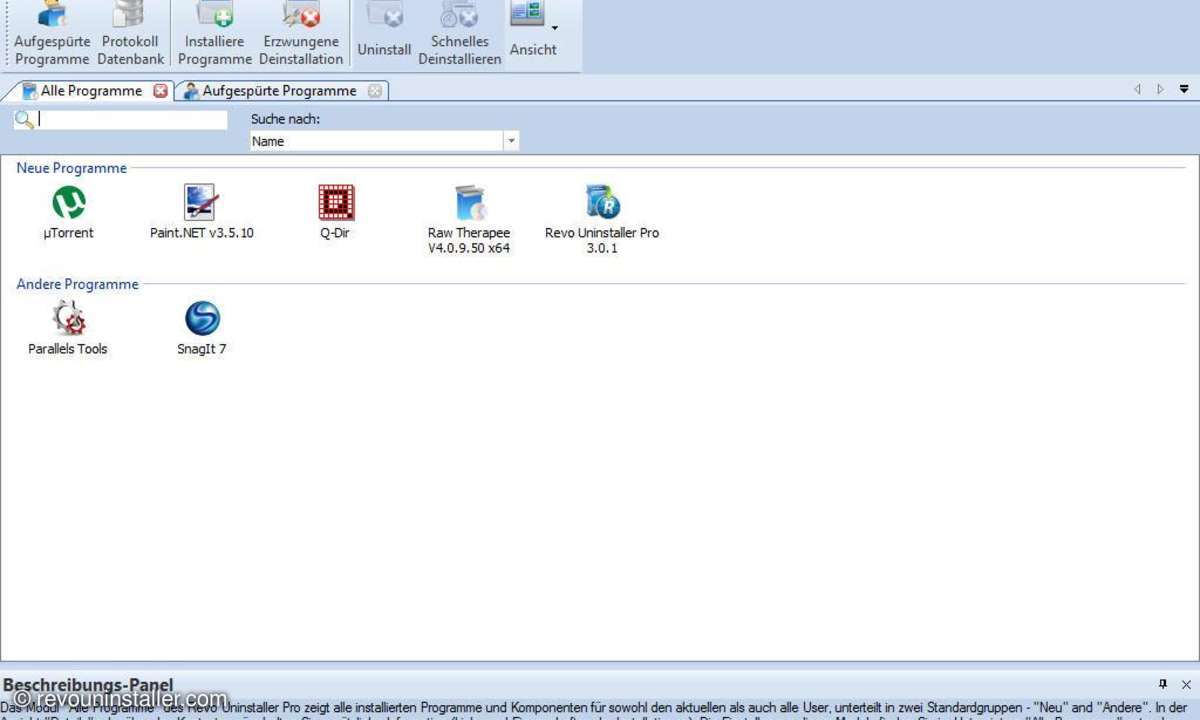Image resolution: width=1200 pixels, height=720 pixels.
Task: Close the Beschreibungs-Panel
Action: tap(1186, 684)
